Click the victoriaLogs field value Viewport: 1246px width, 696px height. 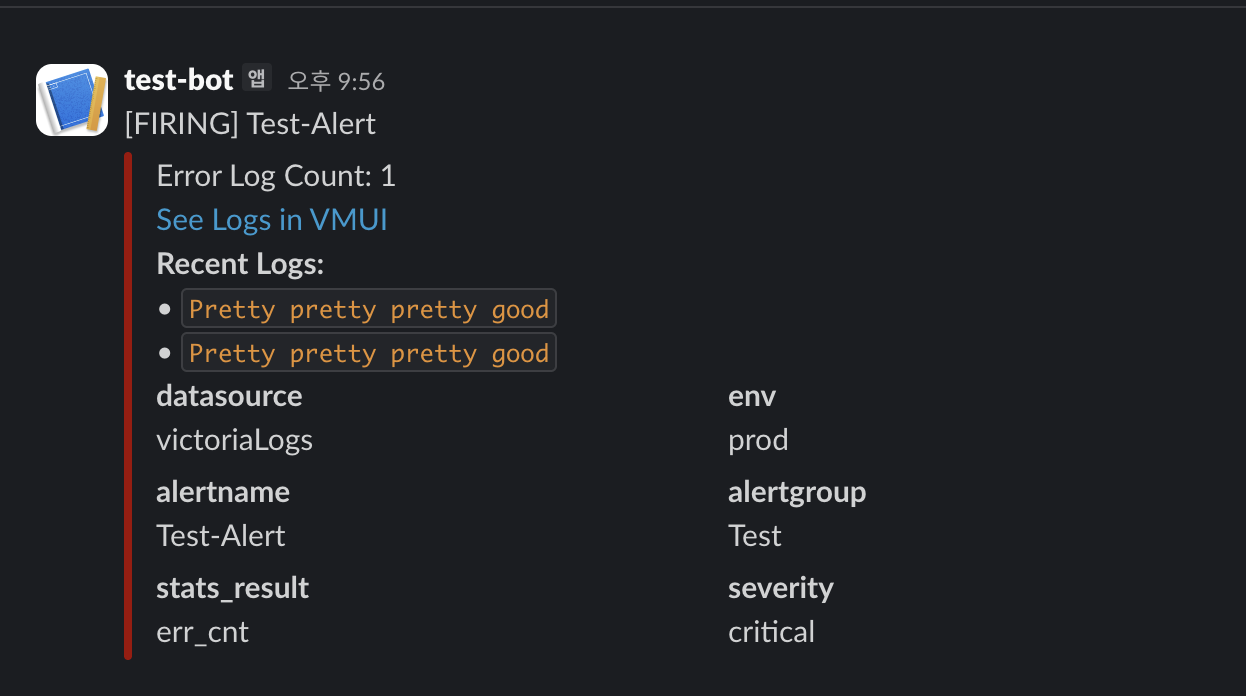click(234, 440)
